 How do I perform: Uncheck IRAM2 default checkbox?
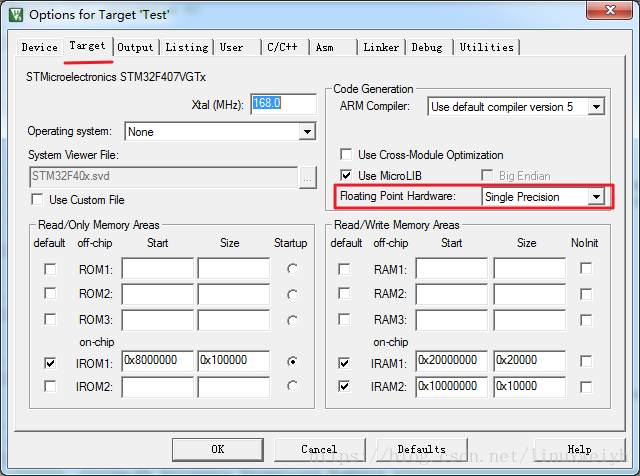point(344,386)
